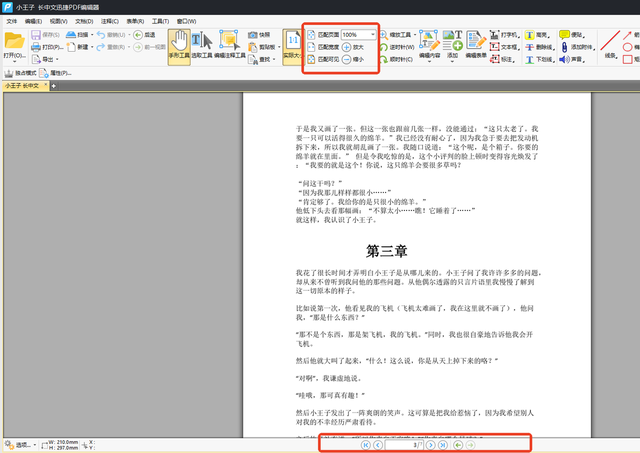Select the 文本框 text box tool
Screen dimensions: 640x453
point(504,47)
